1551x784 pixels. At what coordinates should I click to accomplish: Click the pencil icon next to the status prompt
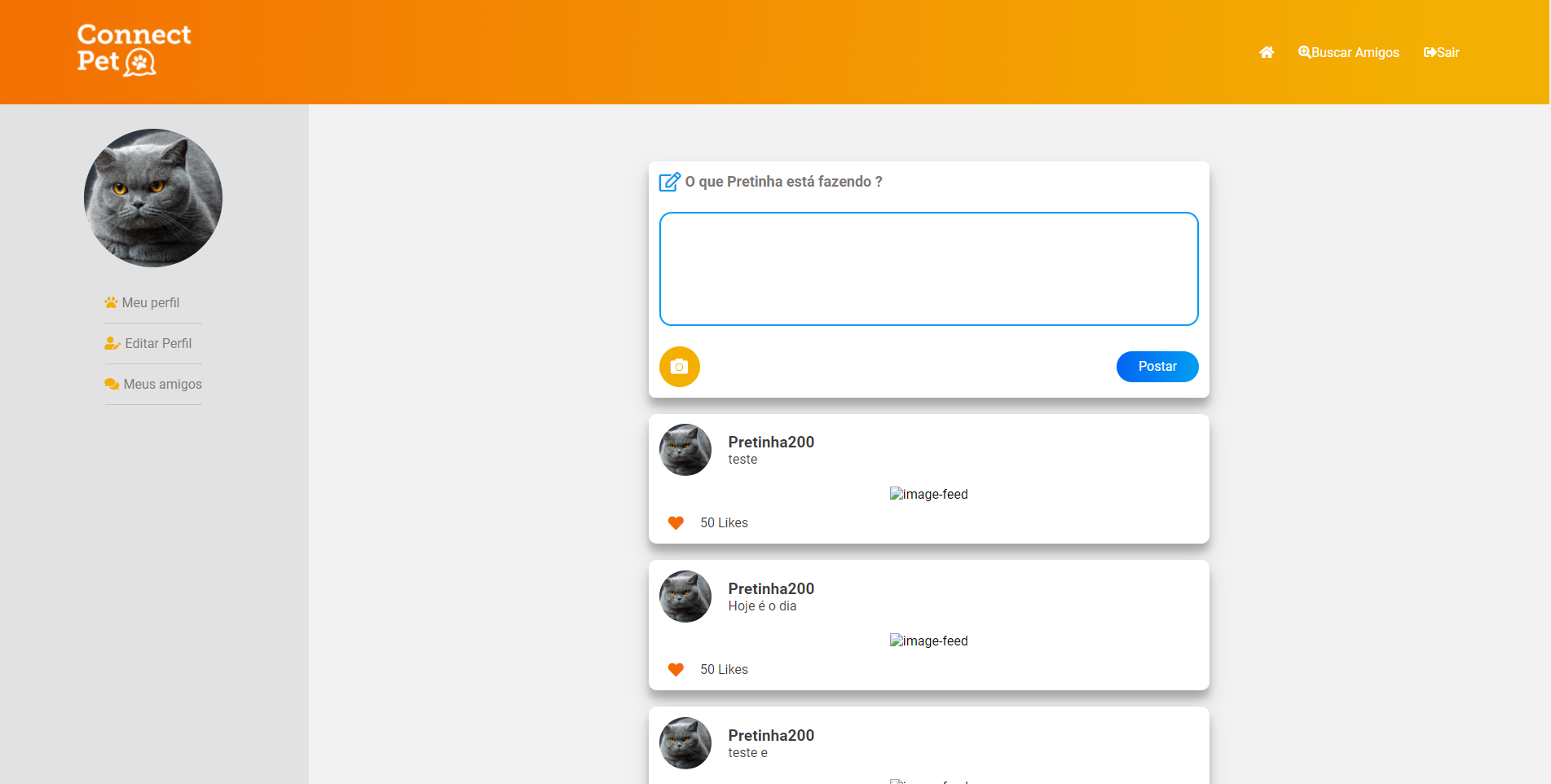click(669, 182)
